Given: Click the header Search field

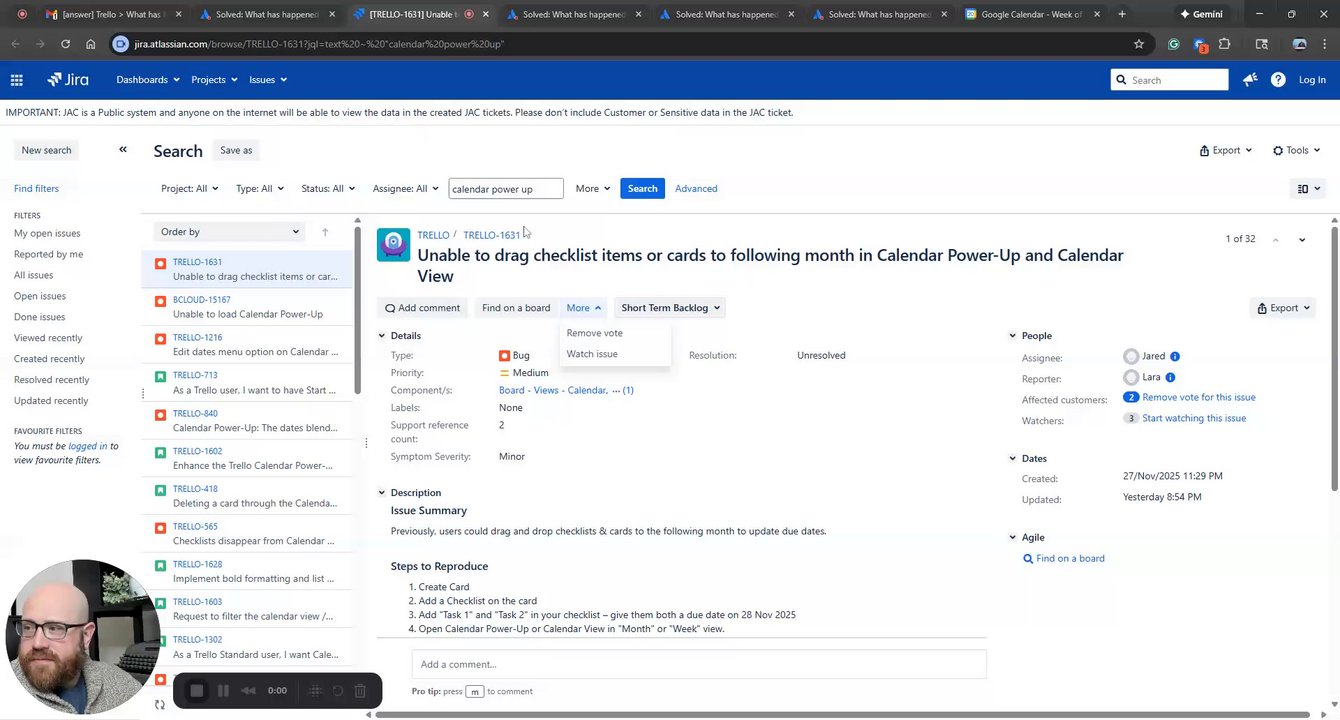Looking at the screenshot, I should tap(1169, 80).
